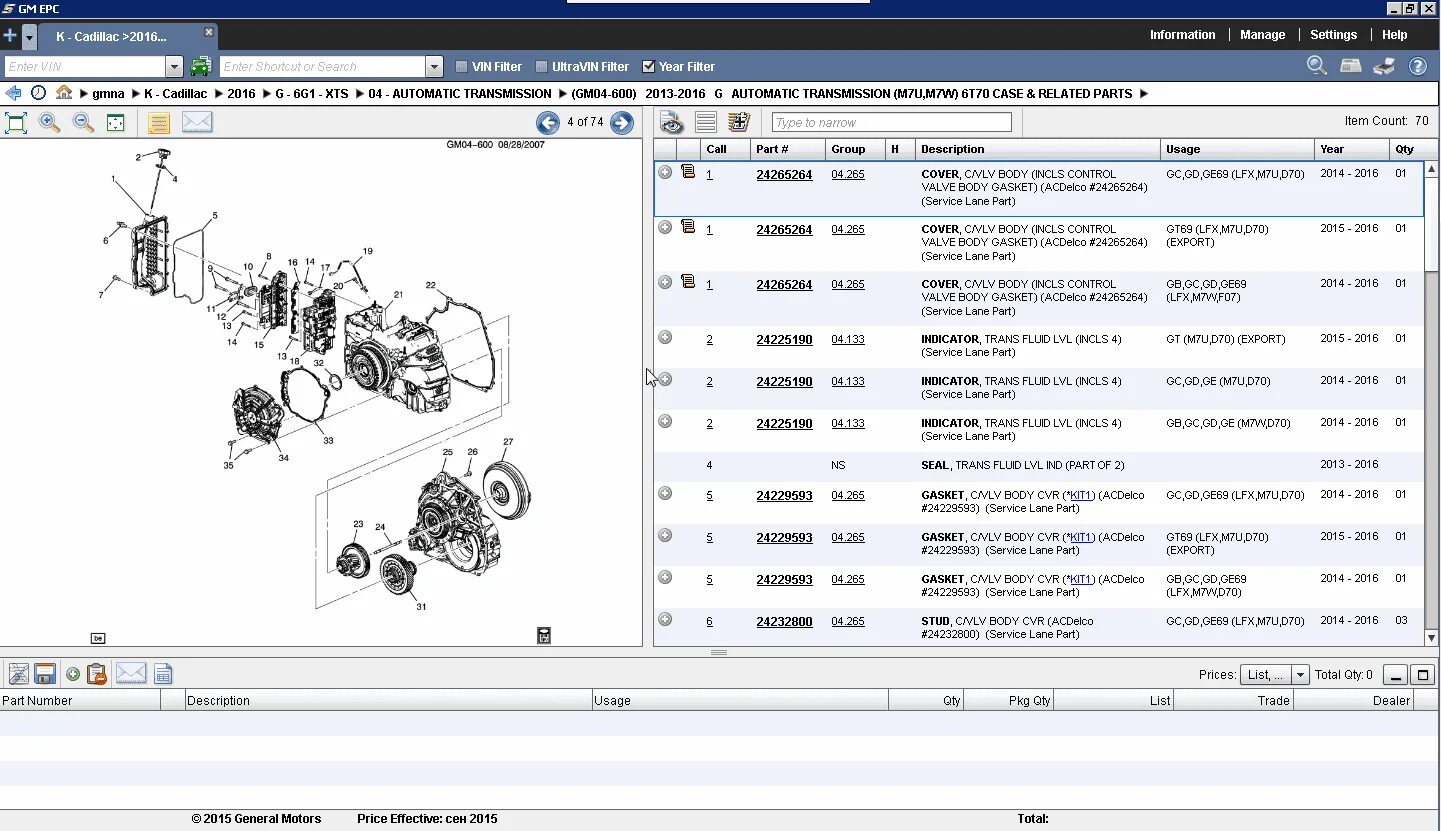Enable the VIN Filter checkbox

tap(461, 67)
